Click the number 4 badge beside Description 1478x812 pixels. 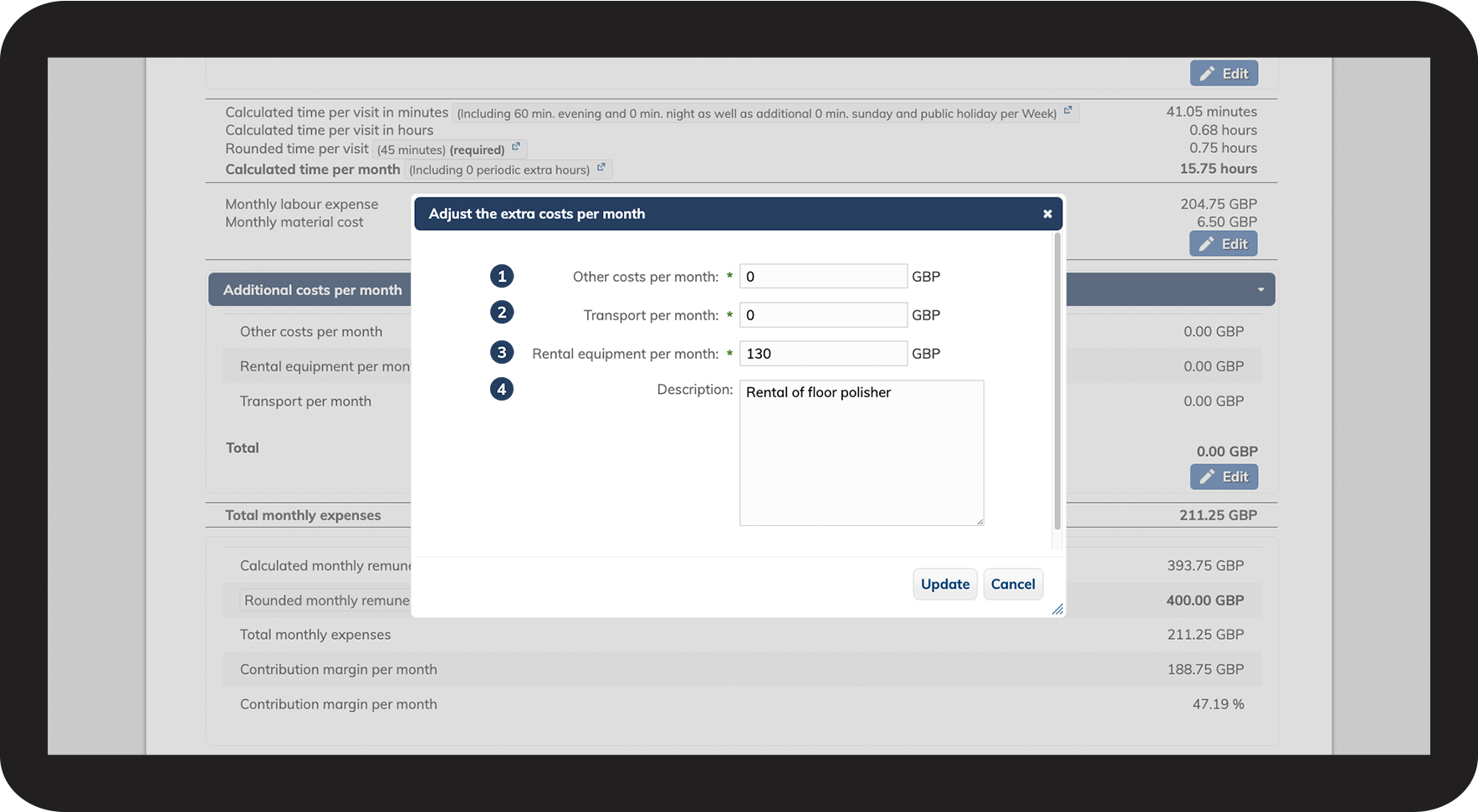click(502, 389)
